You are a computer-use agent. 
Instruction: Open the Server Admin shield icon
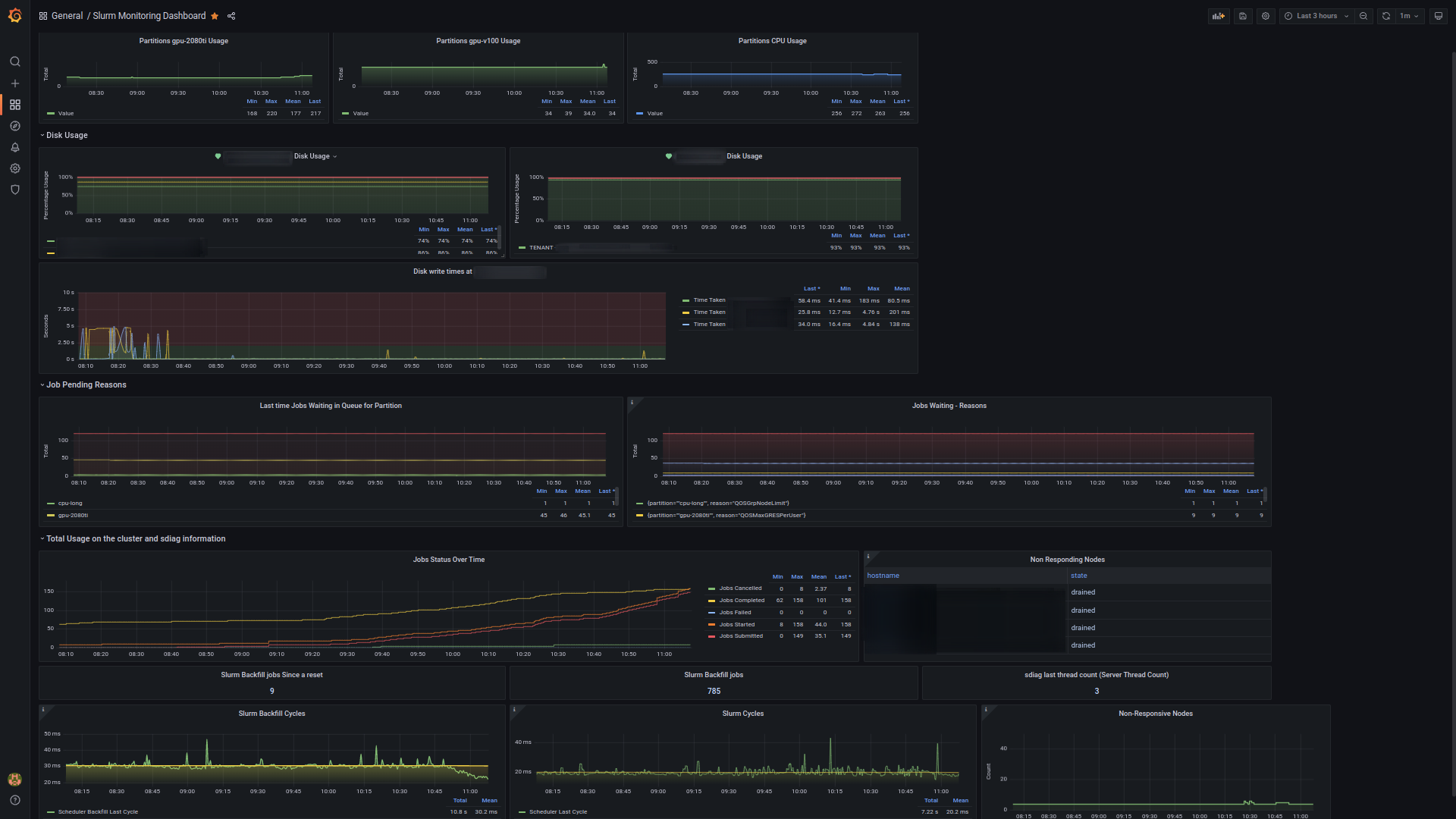pyautogui.click(x=14, y=190)
